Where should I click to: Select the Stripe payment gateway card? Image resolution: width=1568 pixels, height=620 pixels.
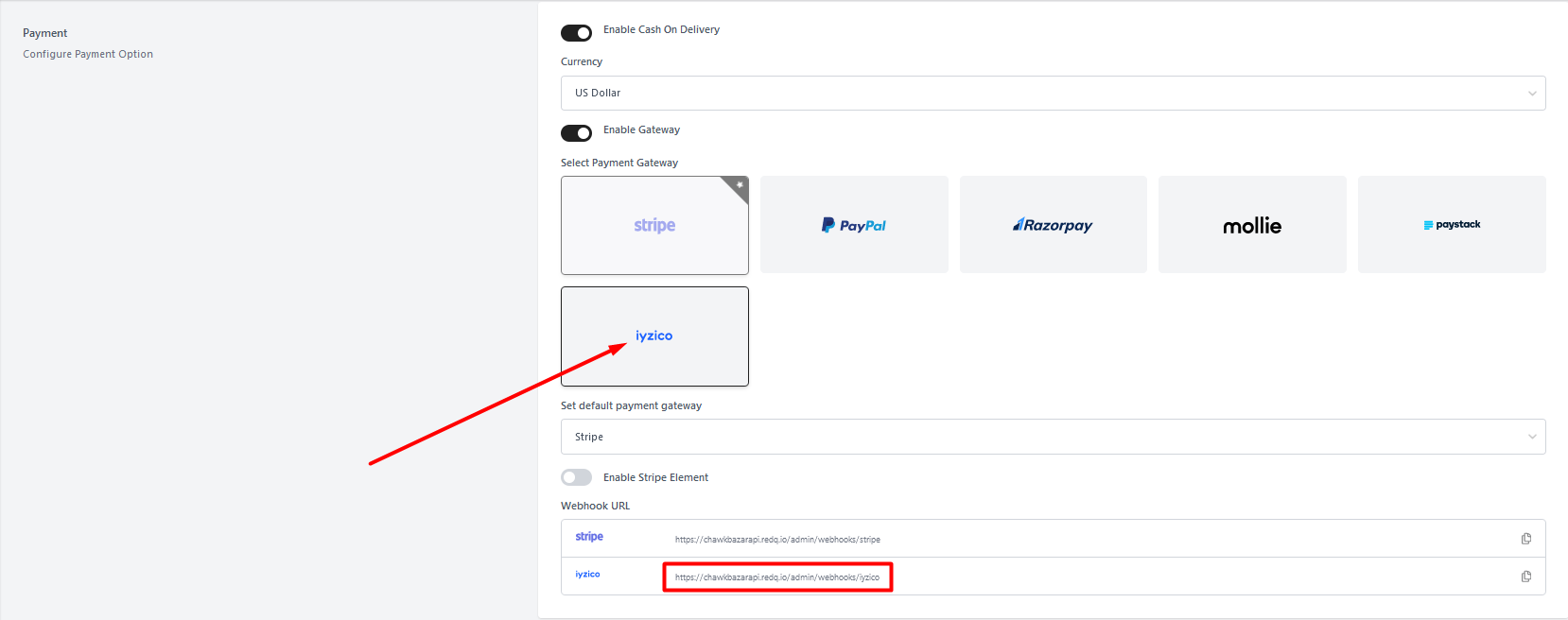click(654, 225)
